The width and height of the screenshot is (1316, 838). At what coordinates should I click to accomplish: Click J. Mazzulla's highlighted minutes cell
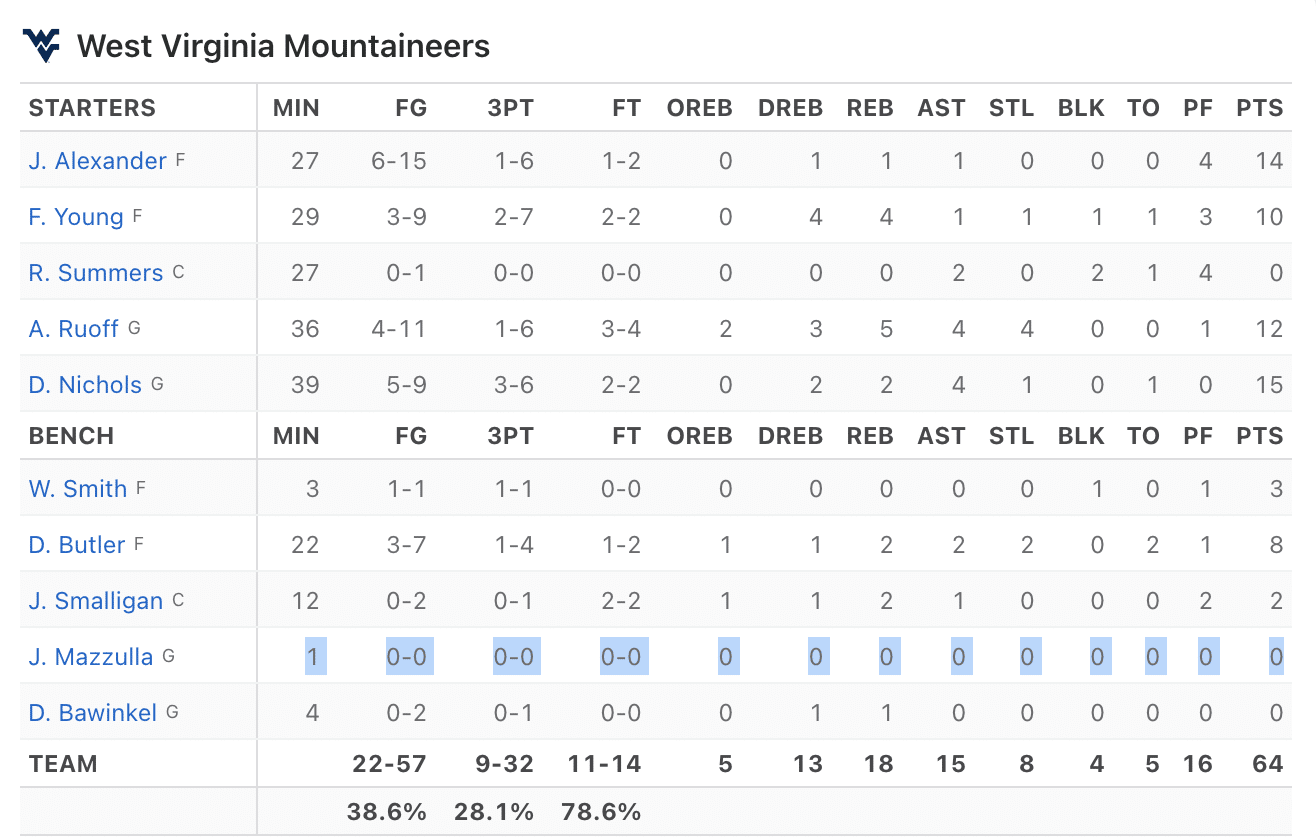coord(312,657)
